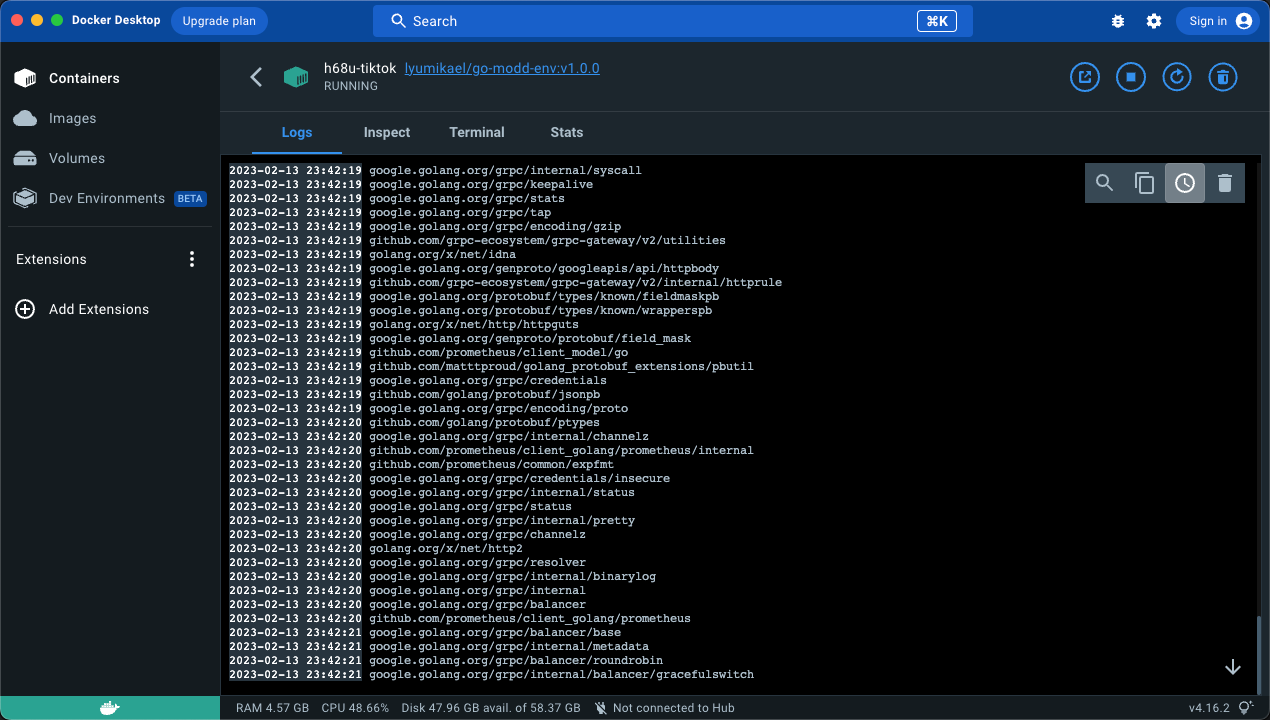This screenshot has height=720, width=1270.
Task: Click the h68u-tiktok container name
Action: tap(360, 68)
